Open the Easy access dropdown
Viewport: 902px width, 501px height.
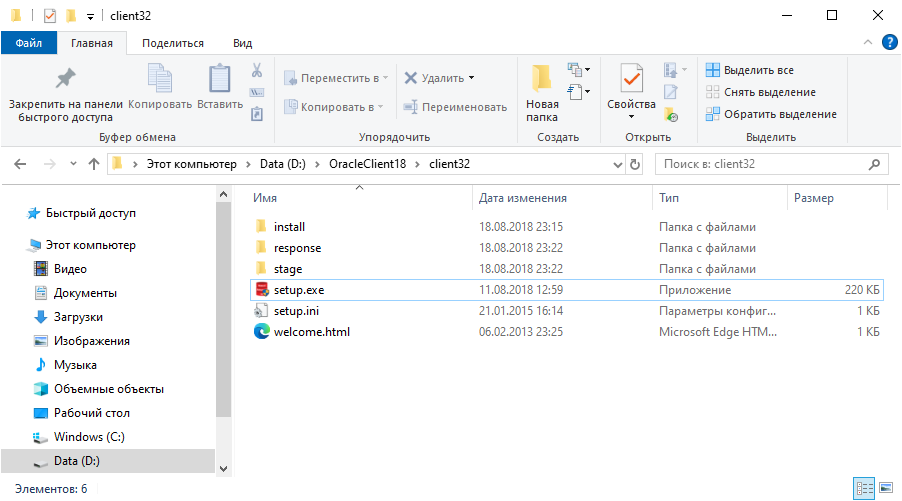click(579, 92)
